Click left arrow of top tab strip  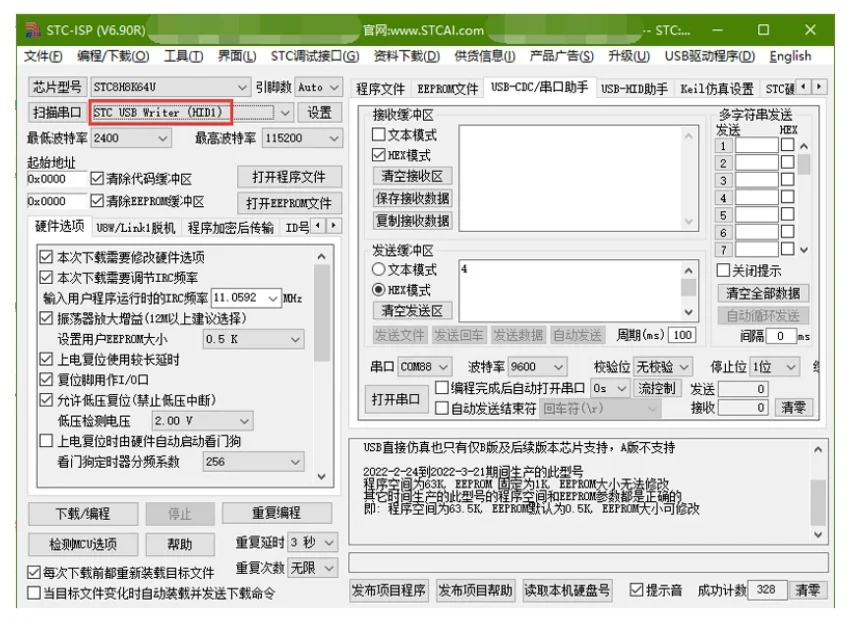click(803, 86)
